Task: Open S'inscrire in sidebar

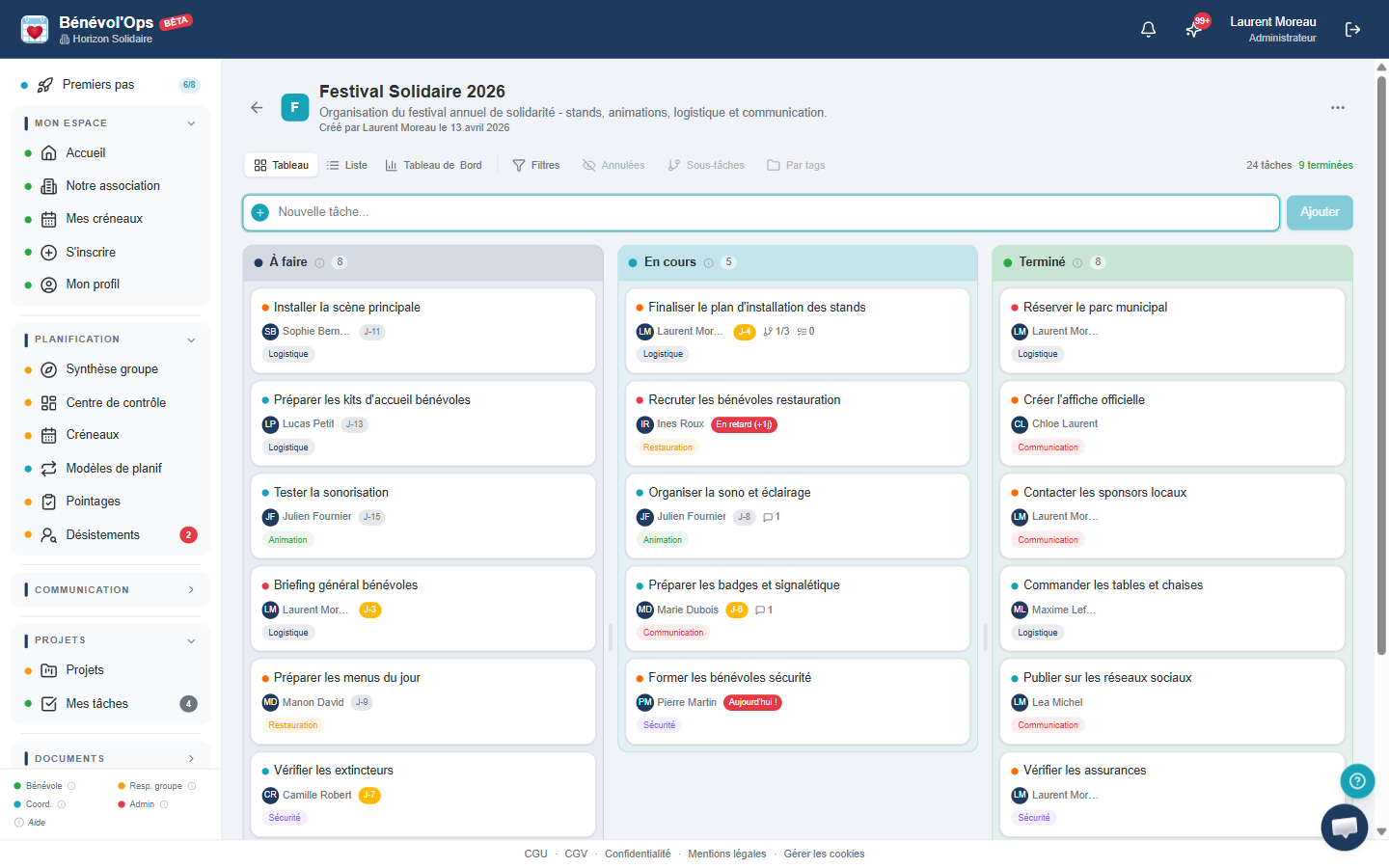Action: [110, 253]
